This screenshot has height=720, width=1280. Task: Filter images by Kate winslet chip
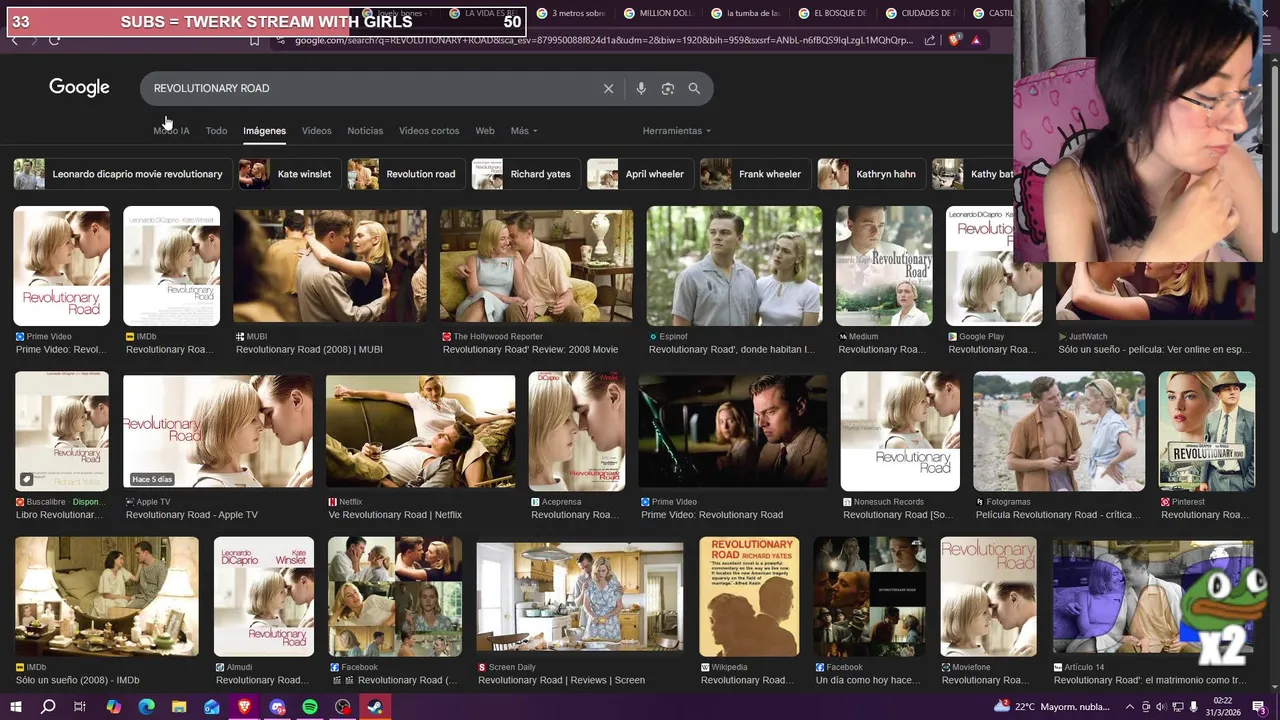(290, 174)
